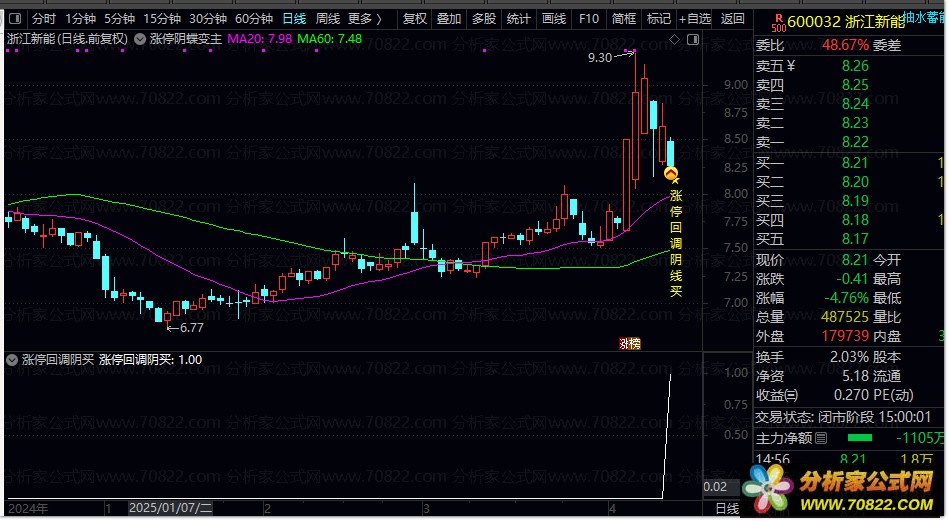Image resolution: width=950 pixels, height=521 pixels.
Task: Click the 卖三 price 8.24
Action: 855,104
